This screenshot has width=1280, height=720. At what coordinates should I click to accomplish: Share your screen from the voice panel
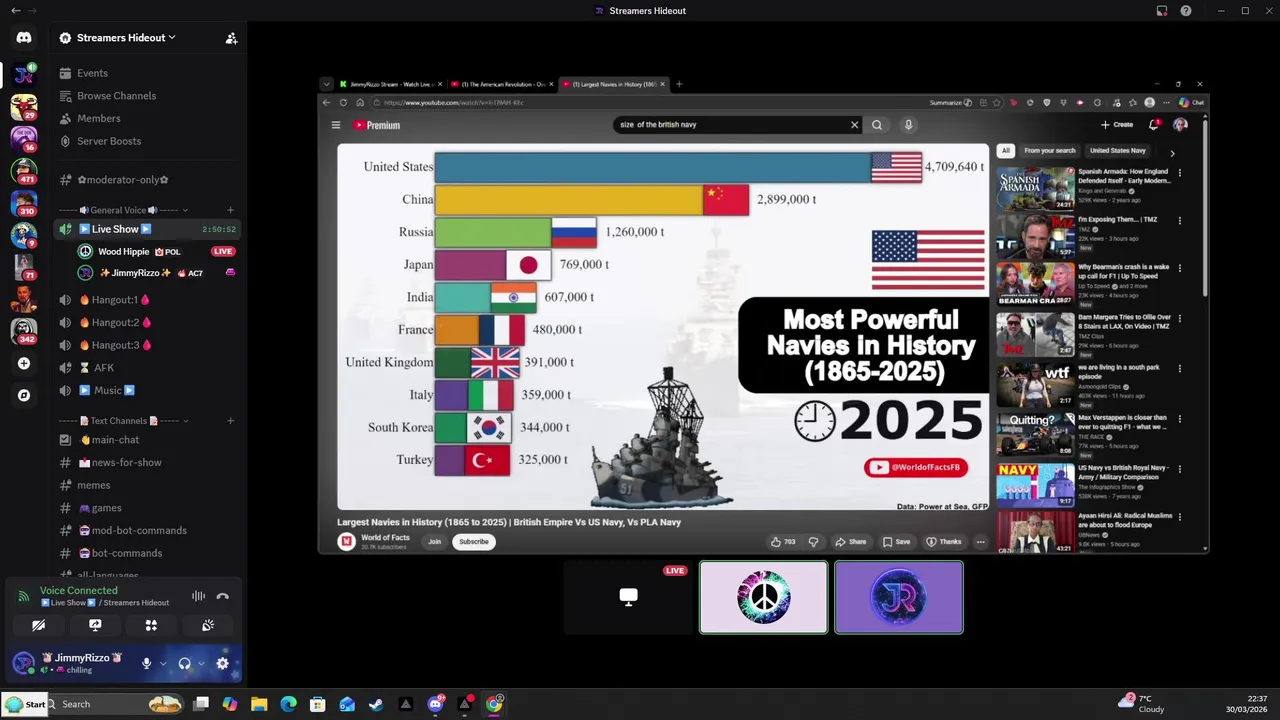95,625
